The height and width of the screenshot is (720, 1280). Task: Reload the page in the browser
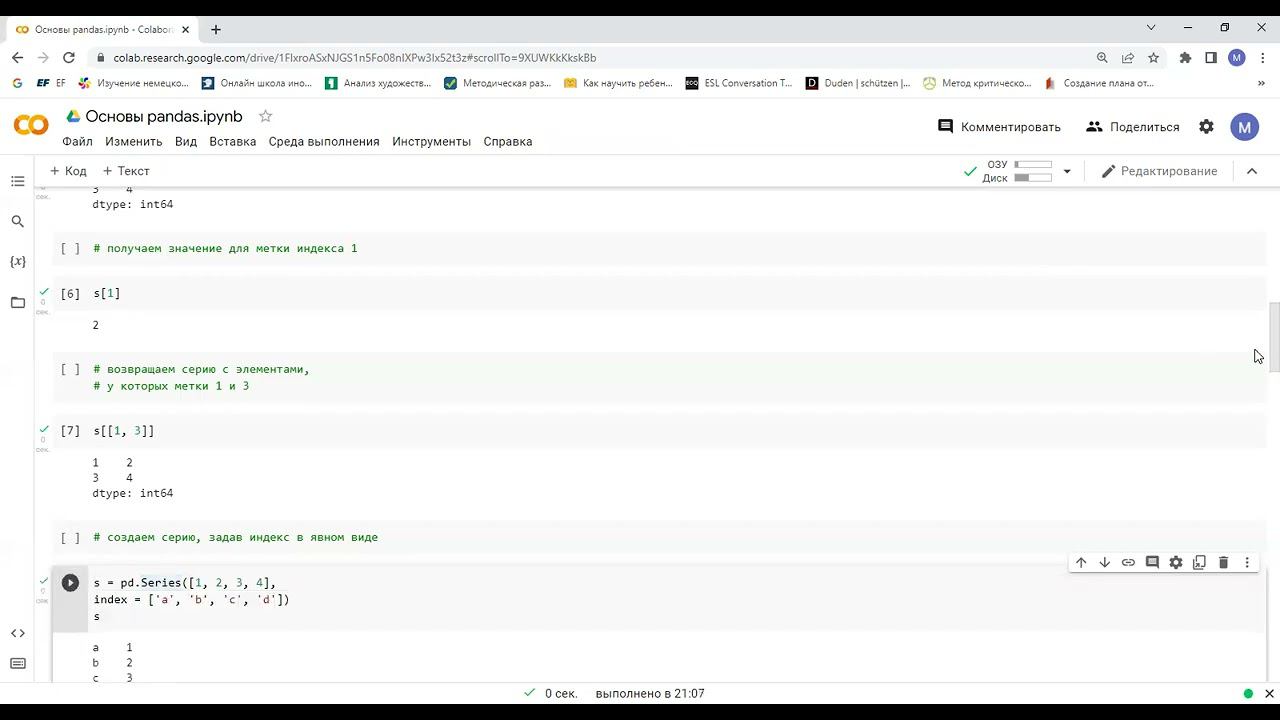(x=69, y=58)
